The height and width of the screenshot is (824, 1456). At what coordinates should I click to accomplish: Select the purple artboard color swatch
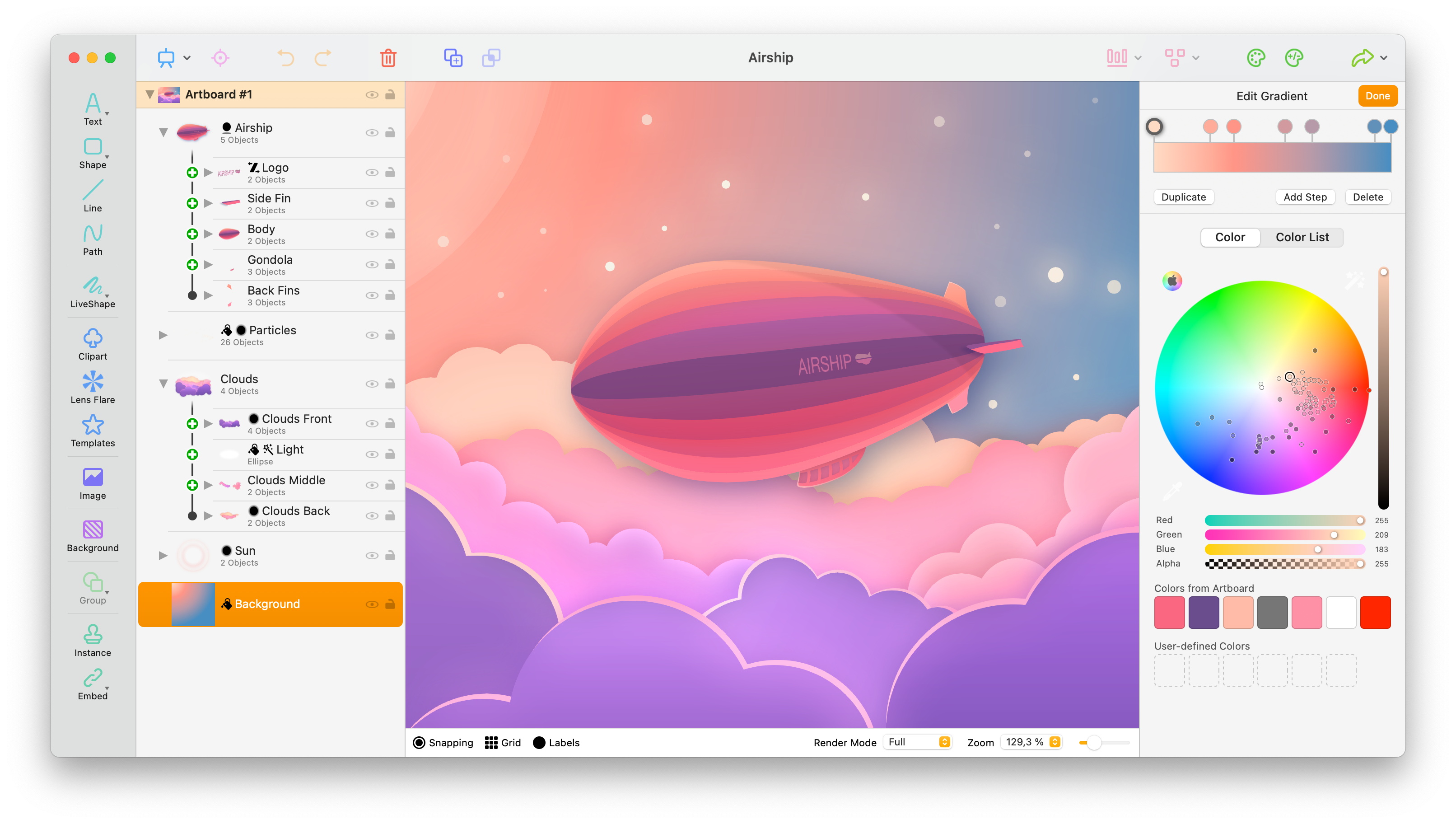tap(1204, 613)
